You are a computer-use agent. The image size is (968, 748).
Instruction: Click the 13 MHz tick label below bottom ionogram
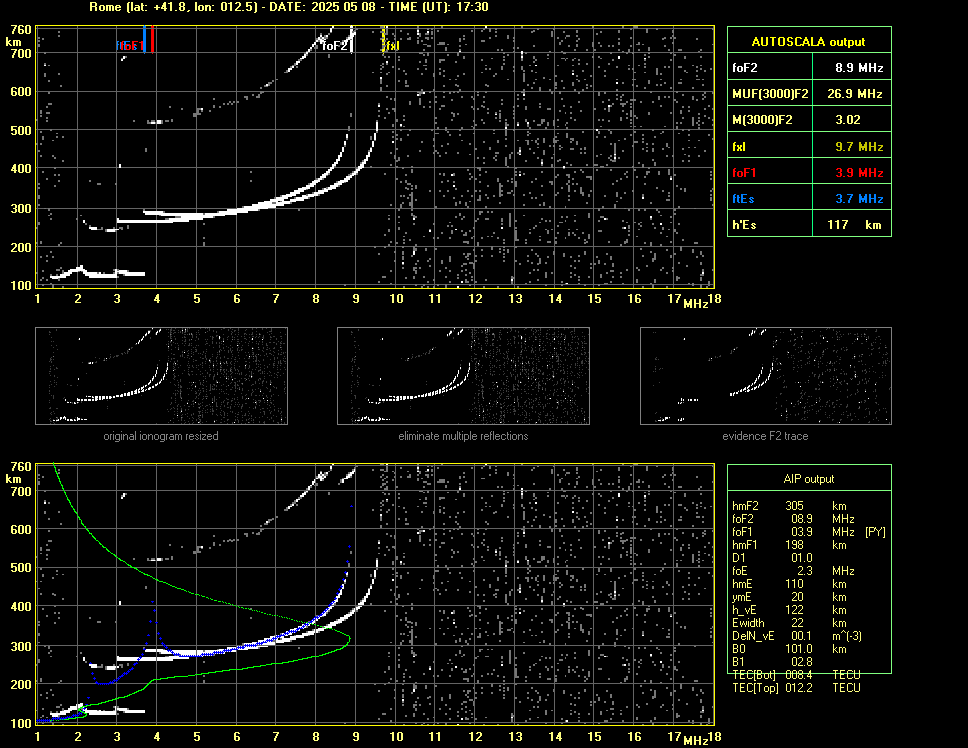click(515, 737)
